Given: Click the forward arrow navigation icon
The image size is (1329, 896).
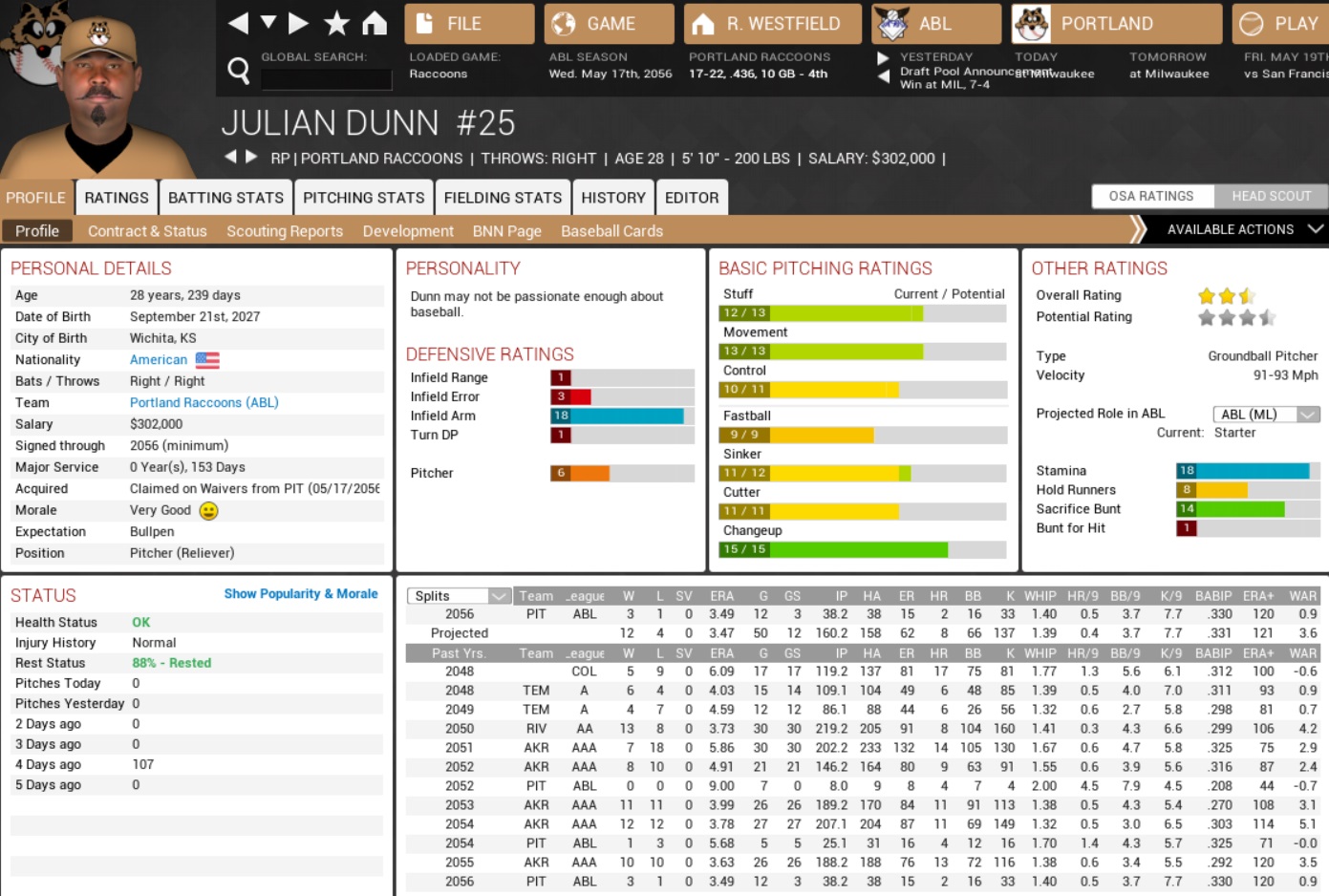Looking at the screenshot, I should pyautogui.click(x=298, y=23).
